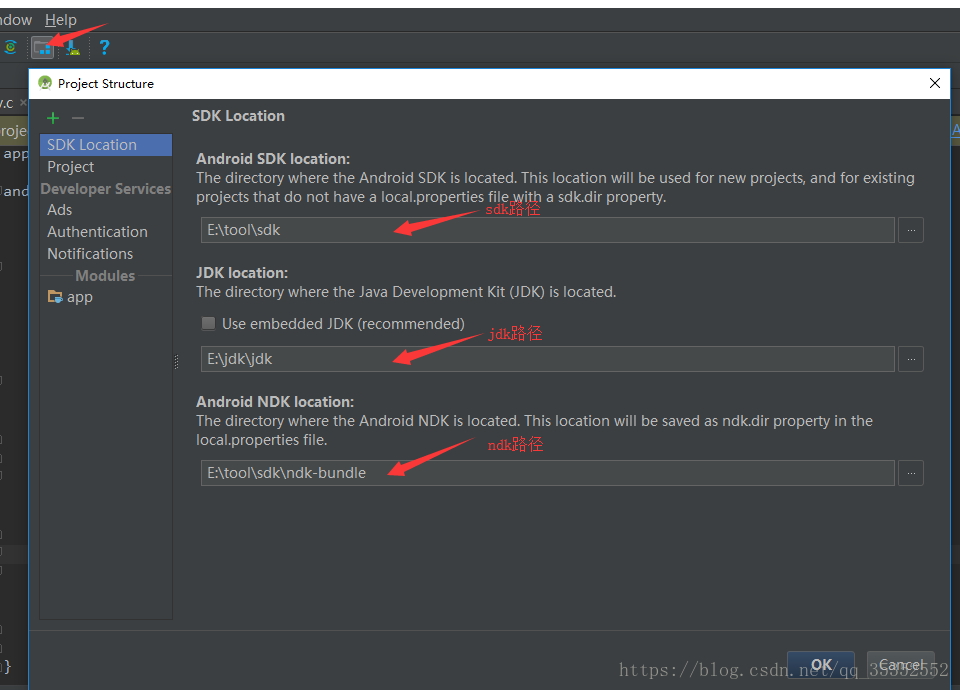Open the SDK Manager toolbar icon
960x690 pixels.
tap(73, 47)
